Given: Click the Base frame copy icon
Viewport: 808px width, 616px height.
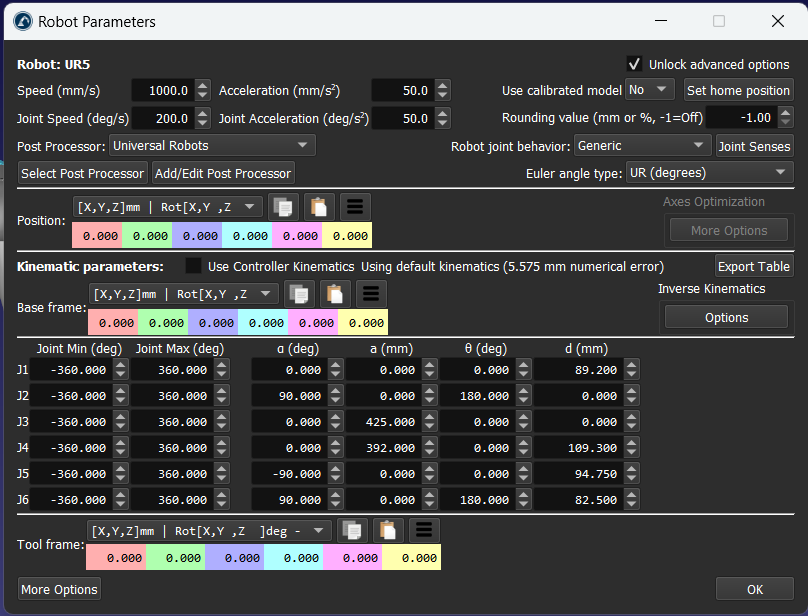Looking at the screenshot, I should click(301, 294).
